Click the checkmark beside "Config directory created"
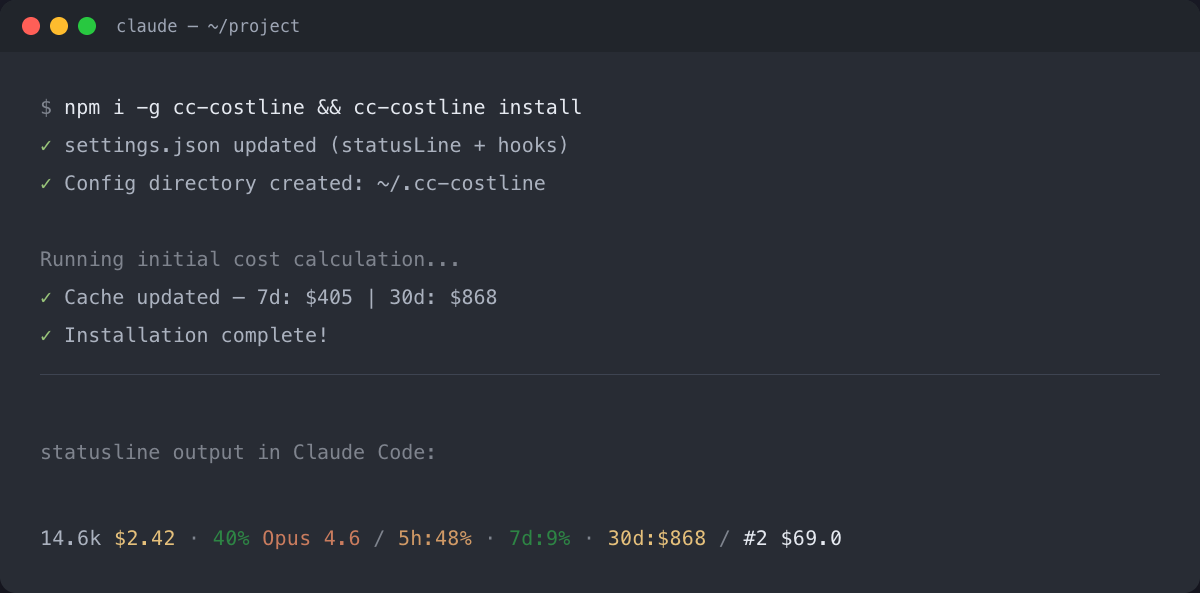The width and height of the screenshot is (1200, 593). tap(46, 183)
